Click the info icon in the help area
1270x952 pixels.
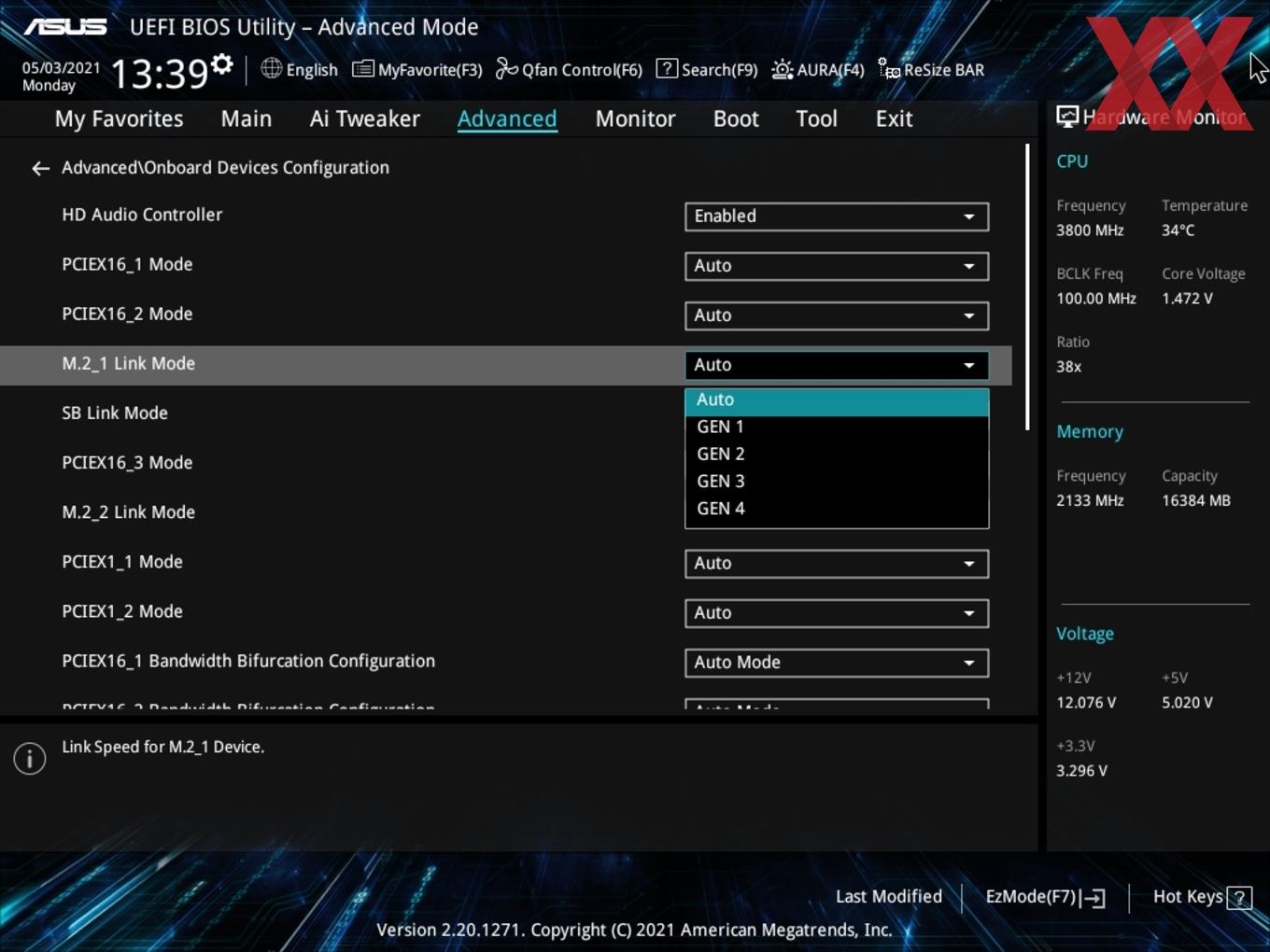pos(30,758)
